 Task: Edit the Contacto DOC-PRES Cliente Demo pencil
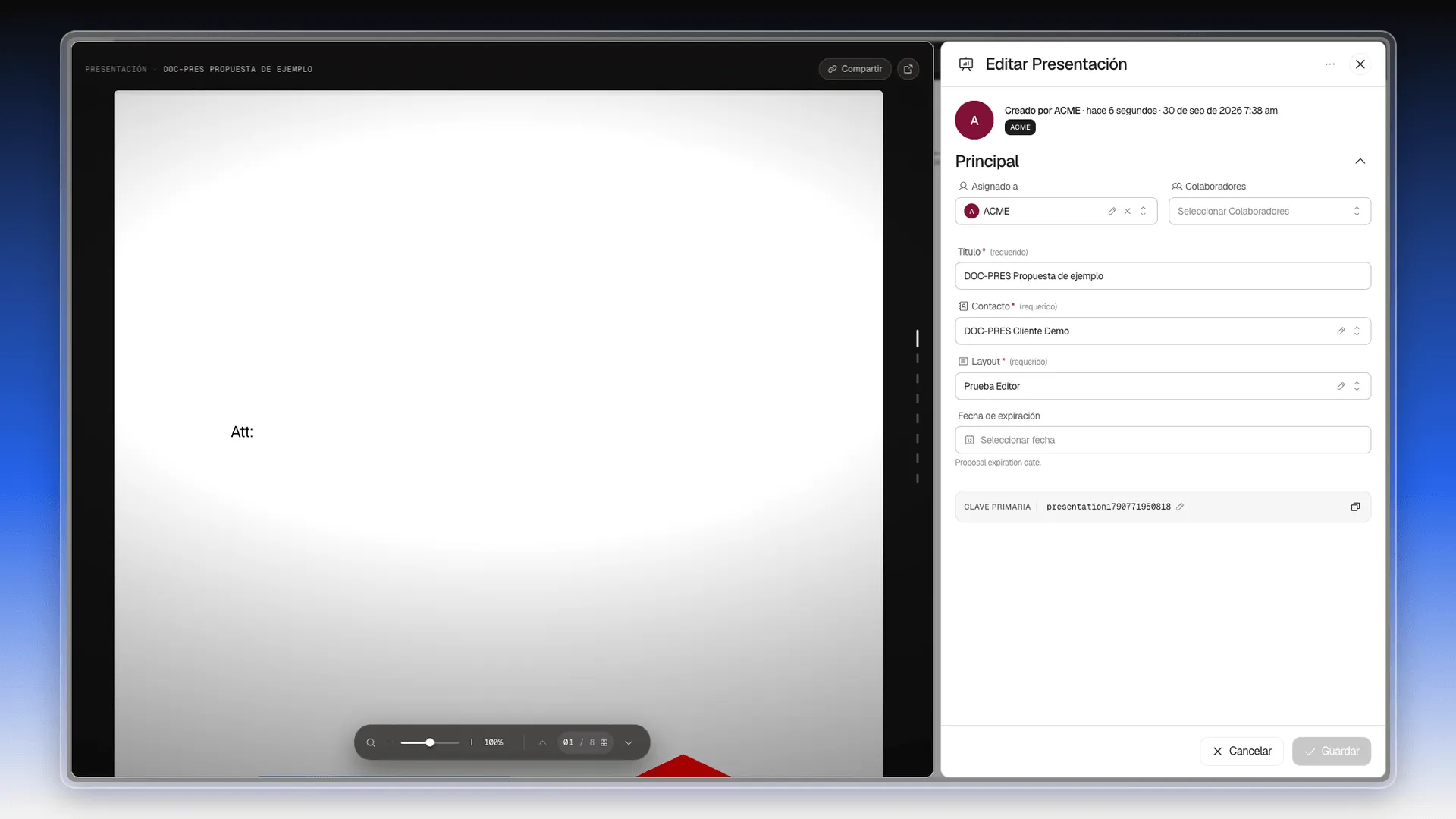click(1341, 331)
